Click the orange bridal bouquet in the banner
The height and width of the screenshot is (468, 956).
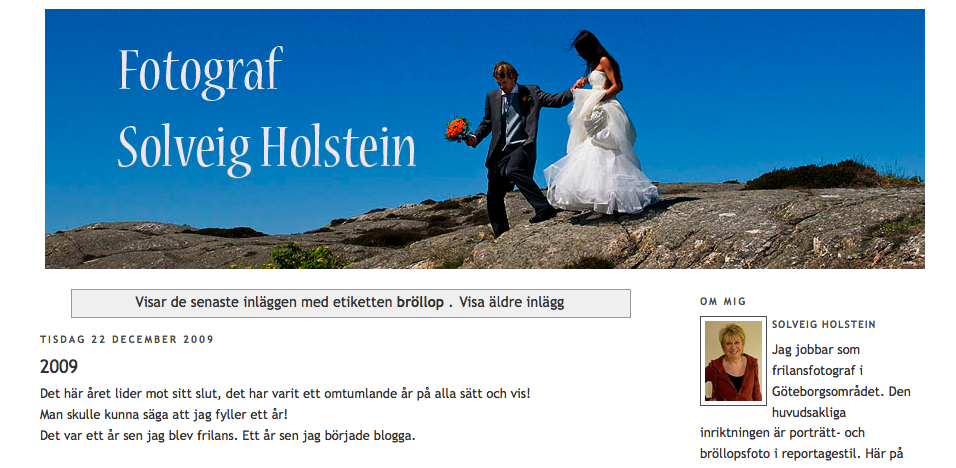457,129
